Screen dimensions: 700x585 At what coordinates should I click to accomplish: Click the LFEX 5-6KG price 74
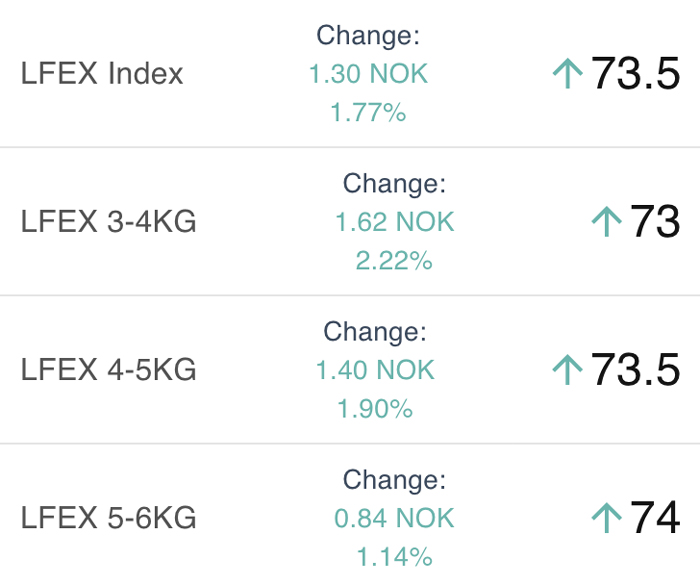coord(654,518)
